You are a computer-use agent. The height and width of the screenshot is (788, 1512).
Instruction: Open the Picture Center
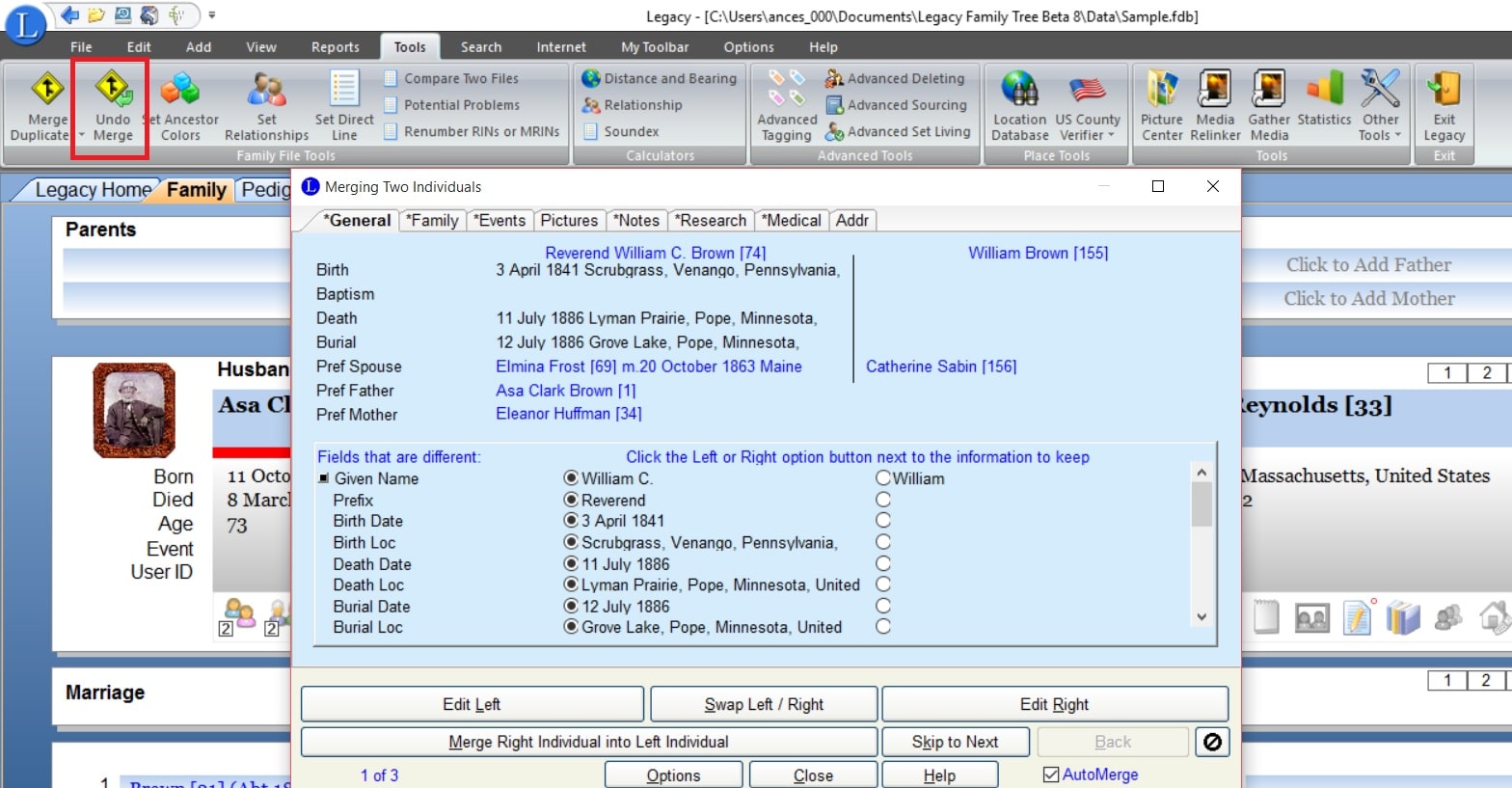[1162, 106]
